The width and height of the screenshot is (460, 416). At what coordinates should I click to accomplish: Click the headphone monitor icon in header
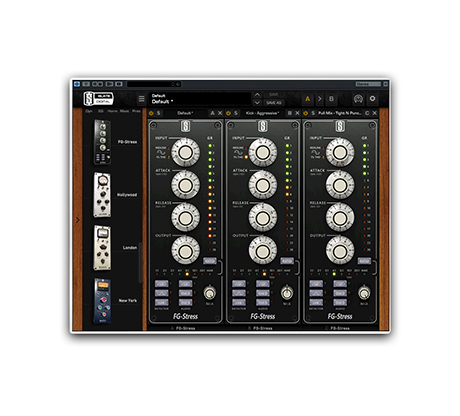[358, 99]
